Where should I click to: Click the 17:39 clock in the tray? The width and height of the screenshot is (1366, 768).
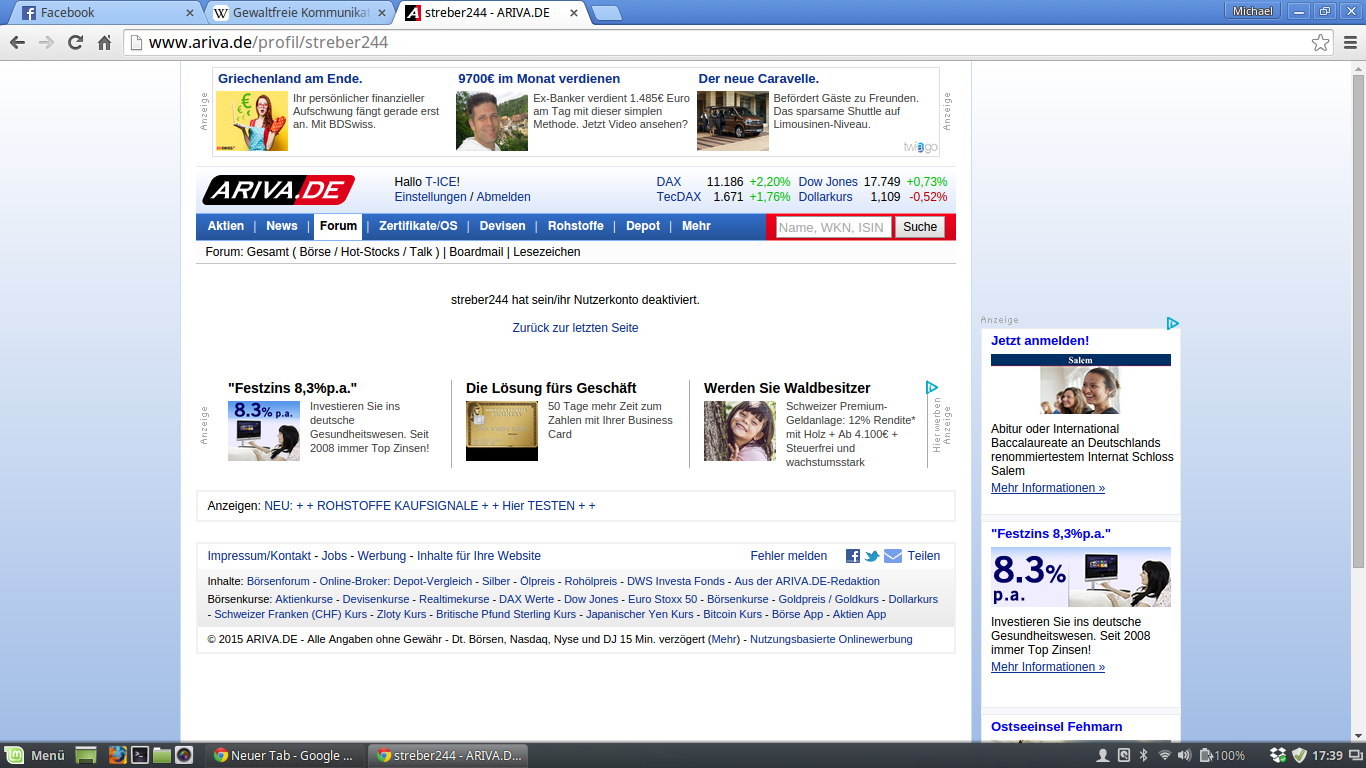(x=1327, y=755)
